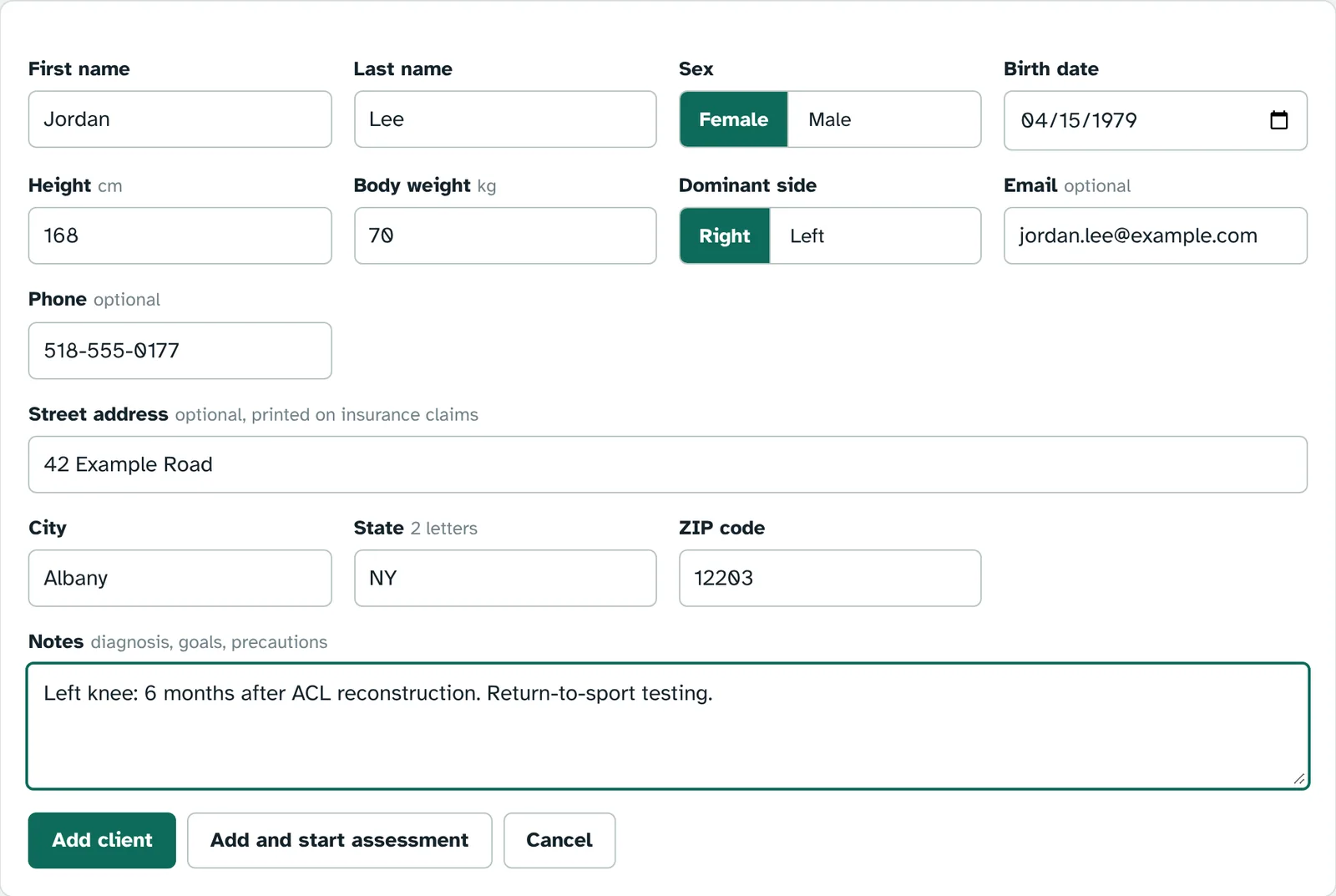
Task: Edit the Height cm field
Action: [x=180, y=235]
